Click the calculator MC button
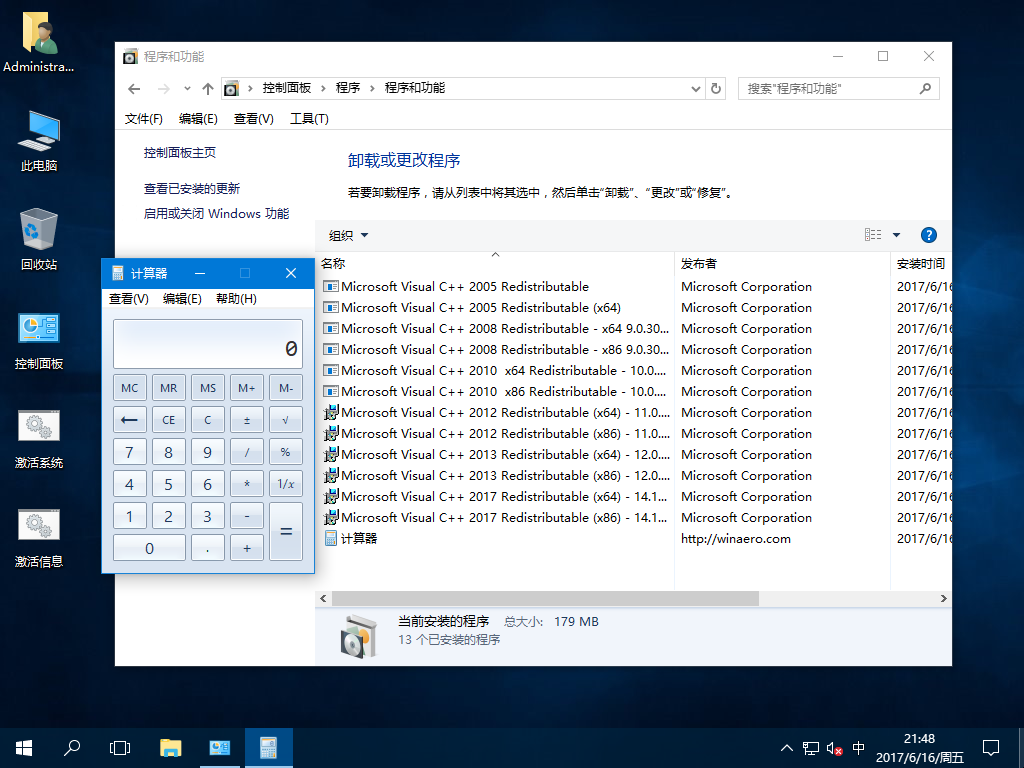Screen dimensions: 1024x768 pos(129,388)
